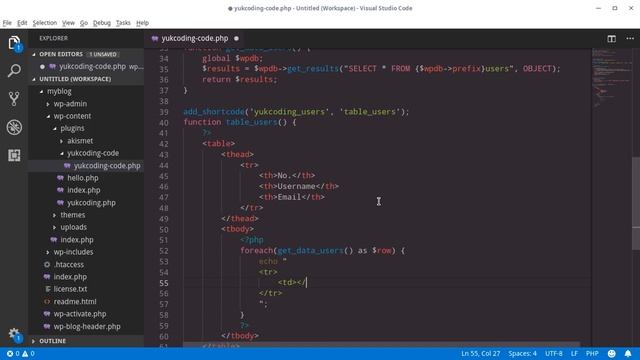Change language mode via PHP indicator

click(592, 353)
